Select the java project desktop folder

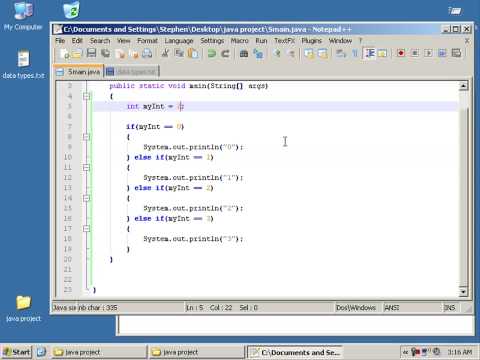pos(23,309)
